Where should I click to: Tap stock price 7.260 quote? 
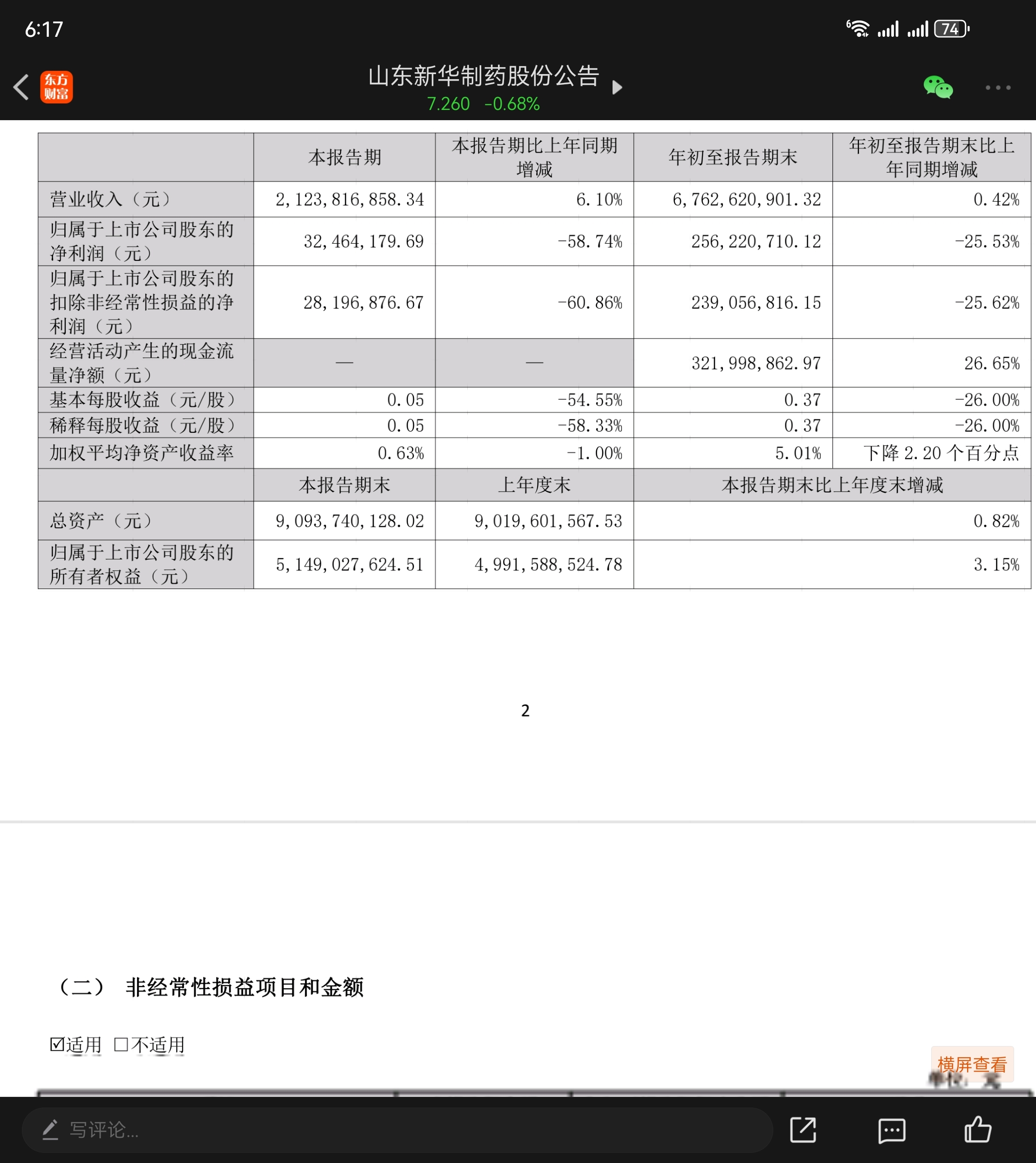pos(448,103)
